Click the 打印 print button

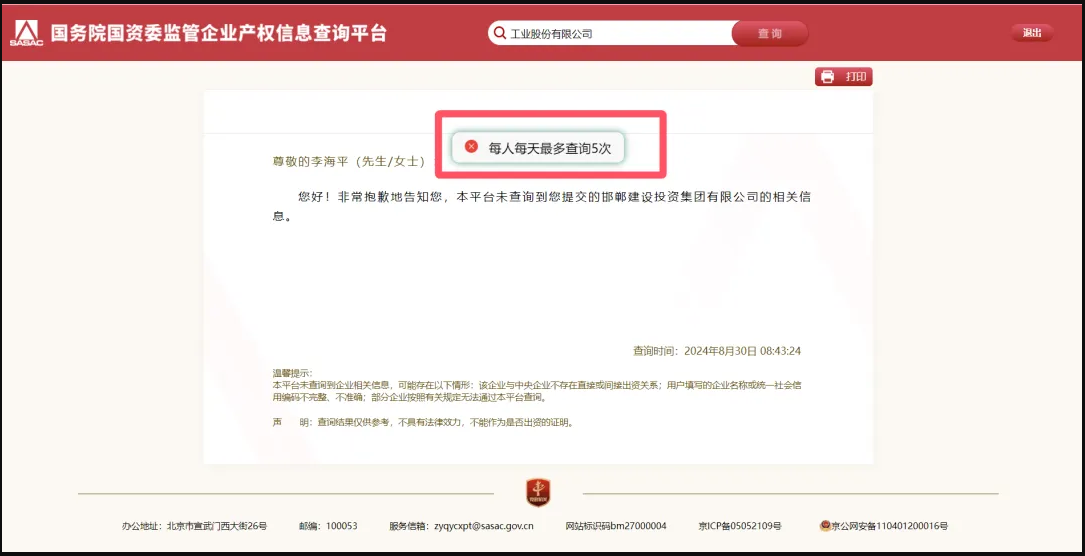click(844, 77)
